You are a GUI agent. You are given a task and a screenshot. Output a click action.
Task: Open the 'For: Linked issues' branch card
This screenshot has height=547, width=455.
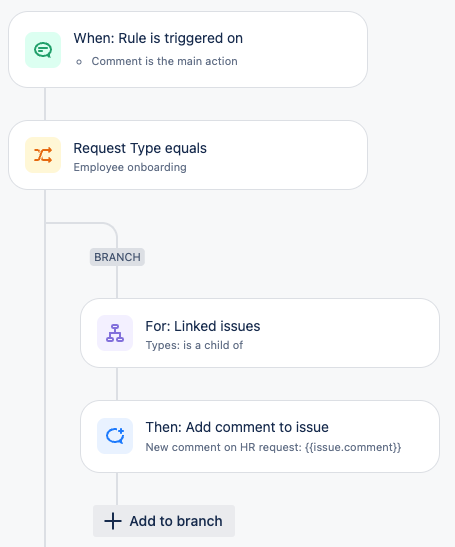coord(260,333)
